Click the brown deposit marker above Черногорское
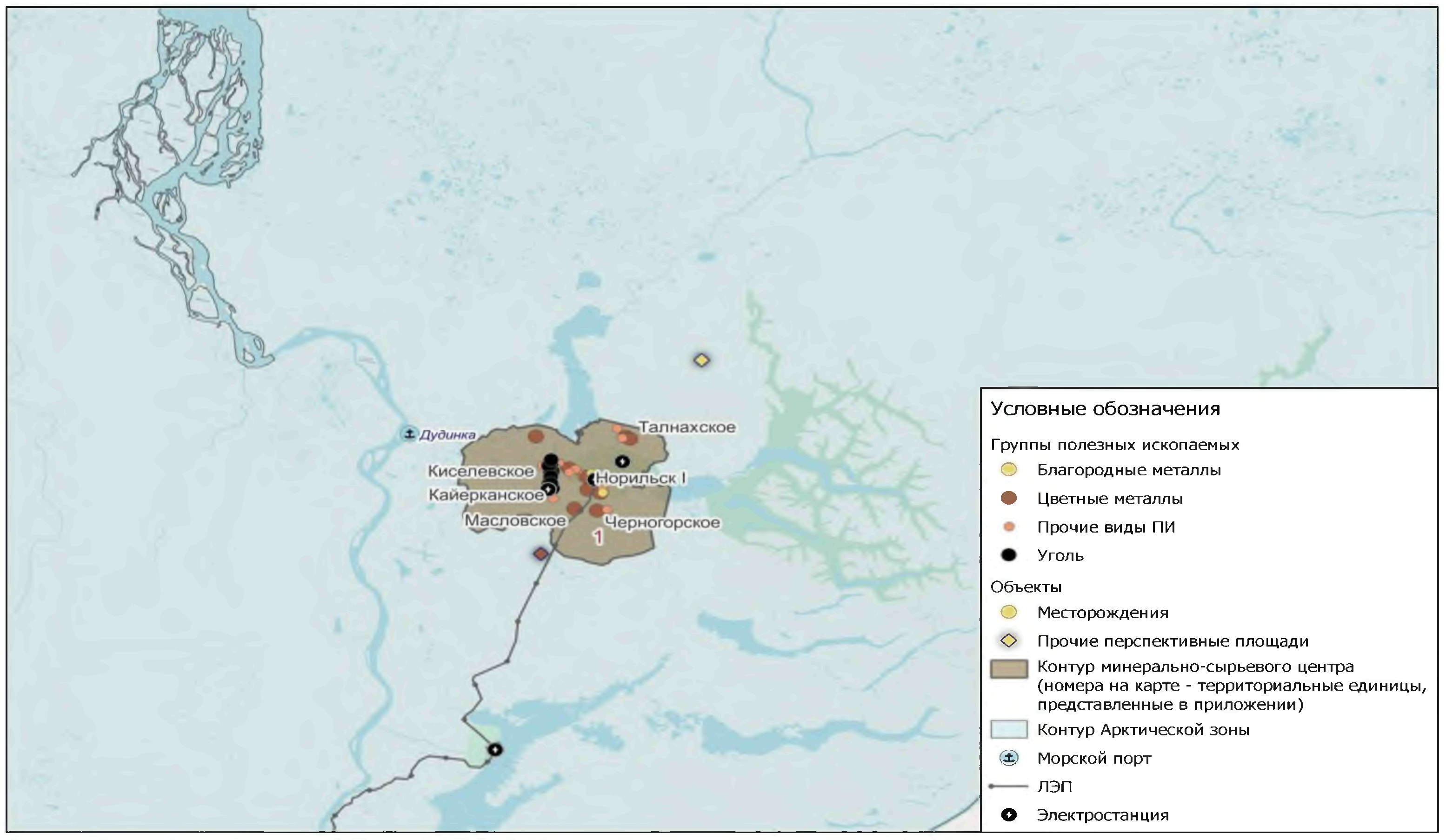The height and width of the screenshot is (840, 1446). 597,509
